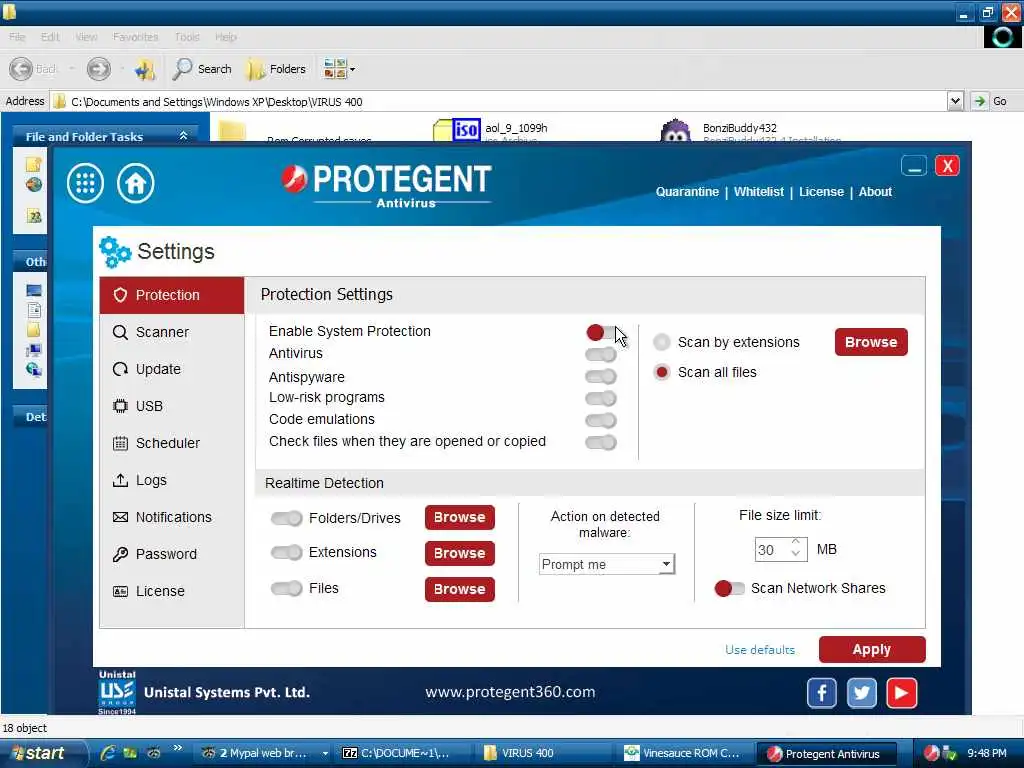Viewport: 1024px width, 768px height.
Task: Click the Protegent logo at the top
Action: [387, 185]
